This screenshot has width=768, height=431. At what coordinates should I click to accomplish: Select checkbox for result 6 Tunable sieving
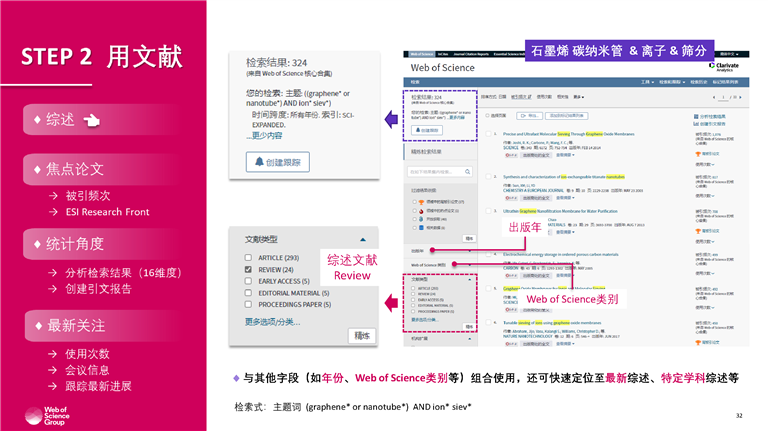click(488, 322)
